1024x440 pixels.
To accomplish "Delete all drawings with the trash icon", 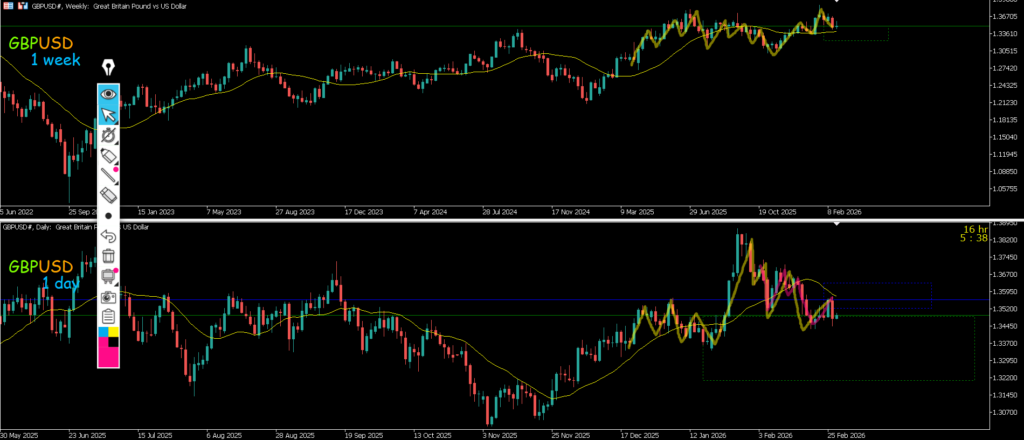I will (109, 257).
